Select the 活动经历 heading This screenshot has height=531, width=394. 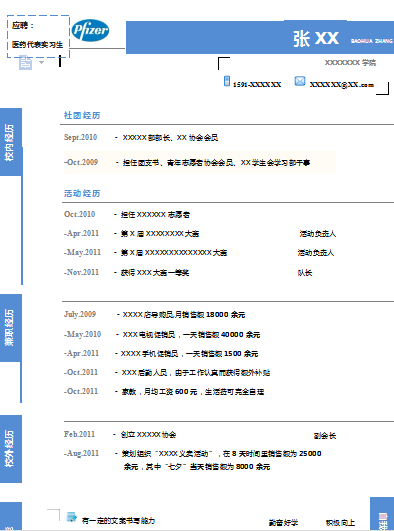click(82, 193)
